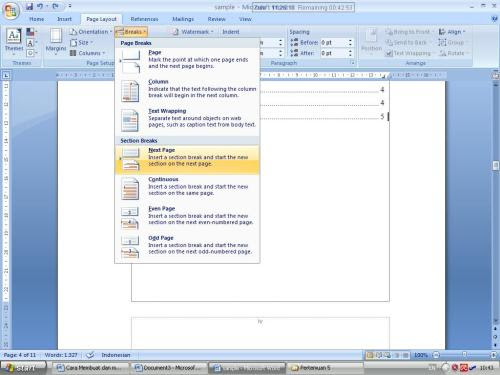Image resolution: width=500 pixels, height=375 pixels.
Task: Undo the last action in quick access toolbar
Action: click(40, 6)
